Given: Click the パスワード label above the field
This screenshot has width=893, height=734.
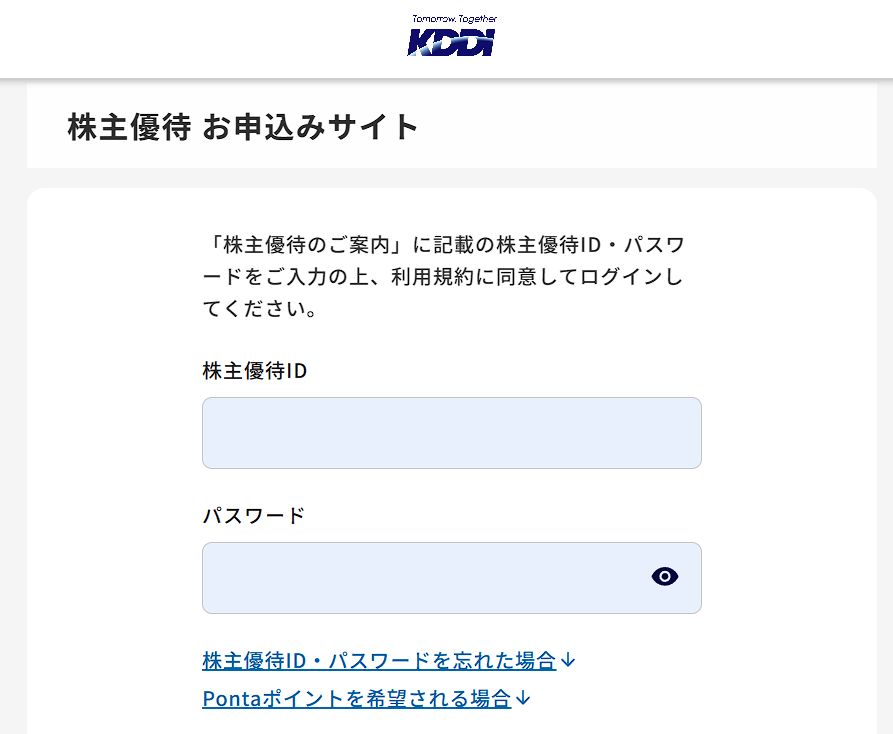Looking at the screenshot, I should click(x=253, y=516).
